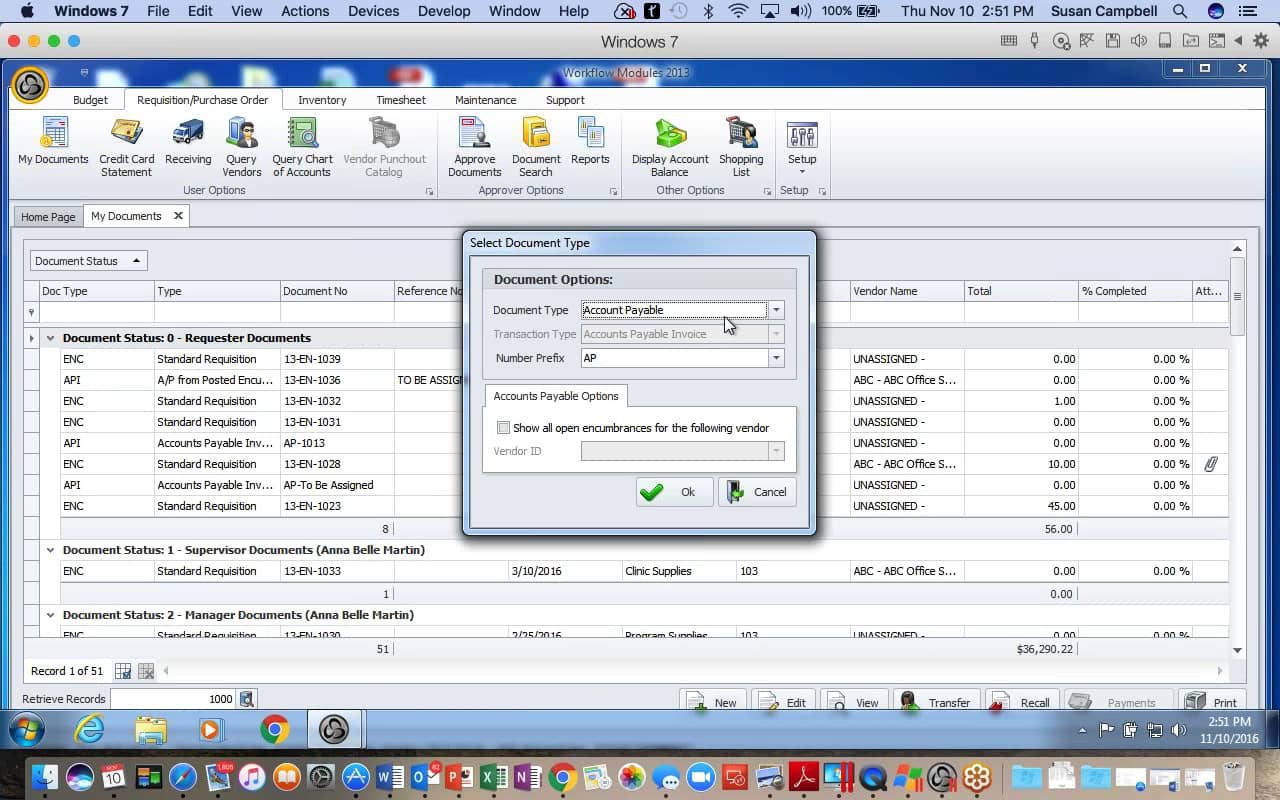The height and width of the screenshot is (800, 1280).
Task: Open Maintenance ribbon tab
Action: tap(485, 100)
